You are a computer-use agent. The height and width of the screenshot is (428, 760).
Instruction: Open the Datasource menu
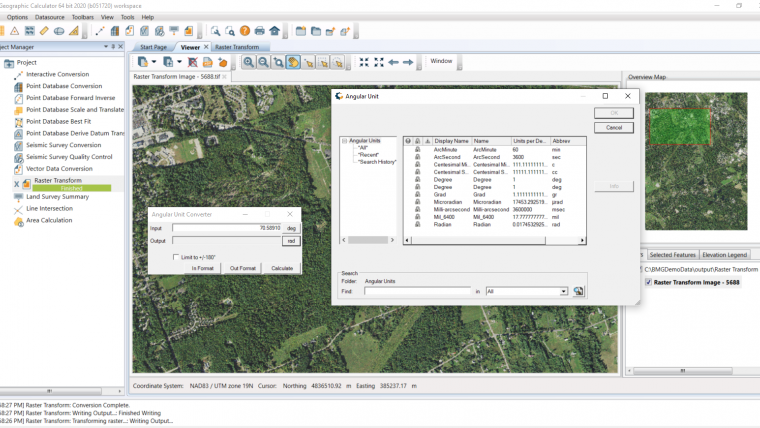click(x=49, y=17)
